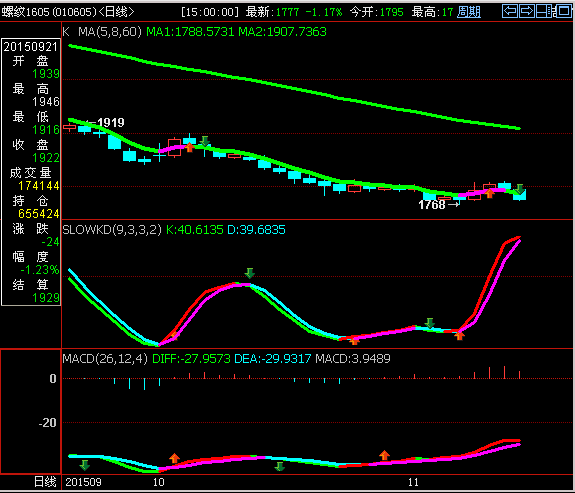The width and height of the screenshot is (575, 493).
Task: Click the single window view icon
Action: (x=564, y=11)
